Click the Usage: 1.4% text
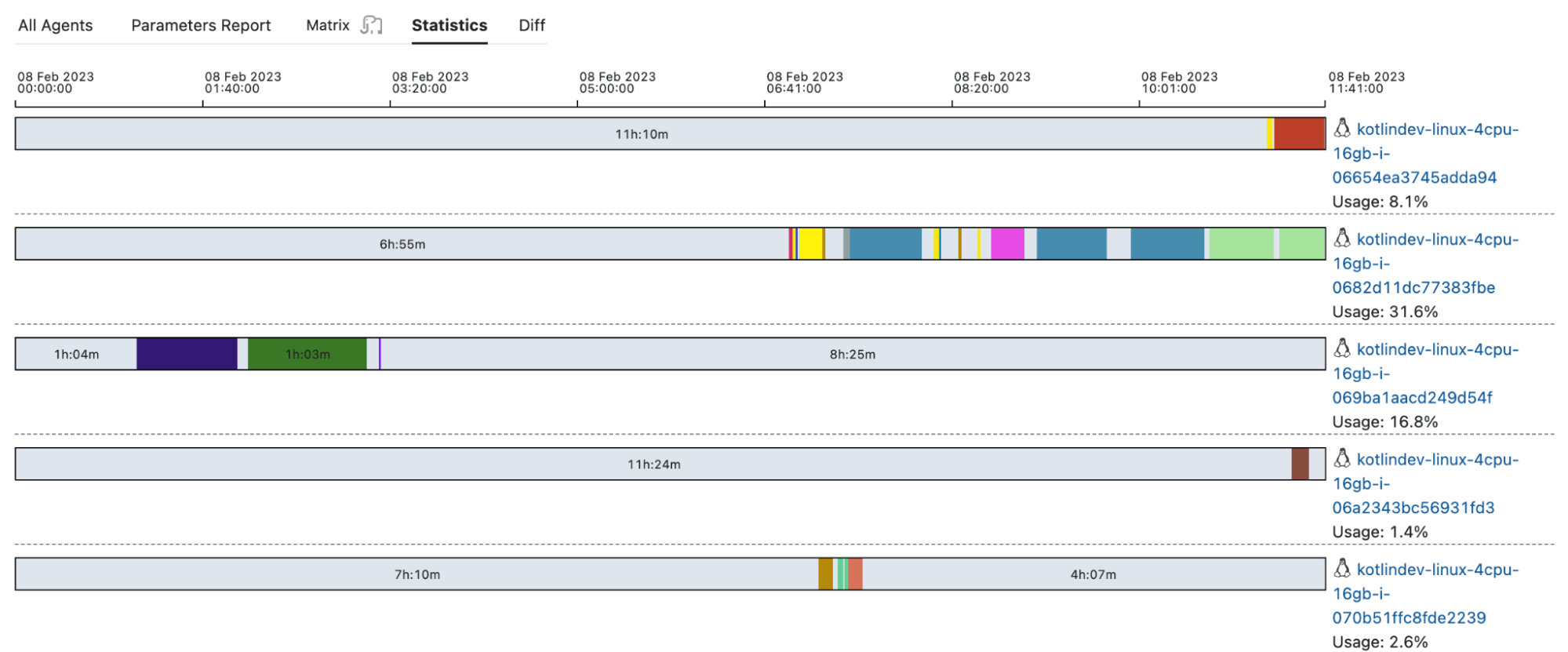1568x652 pixels. click(1380, 532)
